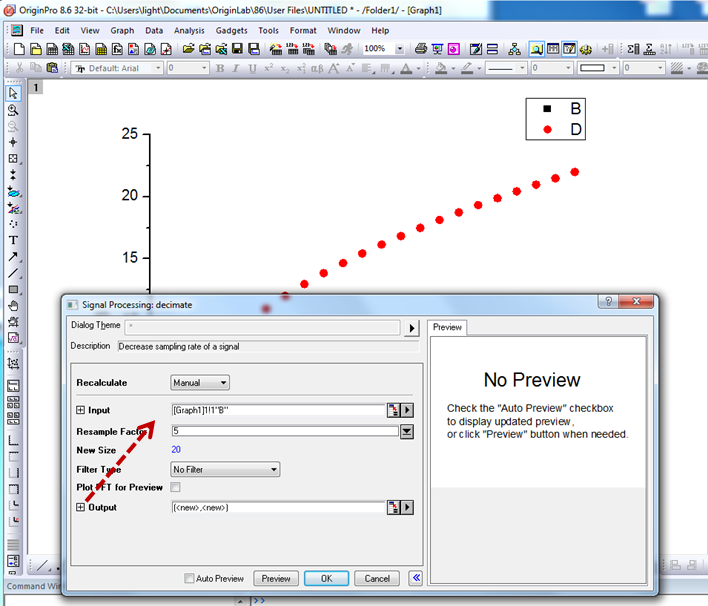This screenshot has height=606, width=708.
Task: Select the Rectangle drawing tool
Action: click(x=13, y=289)
